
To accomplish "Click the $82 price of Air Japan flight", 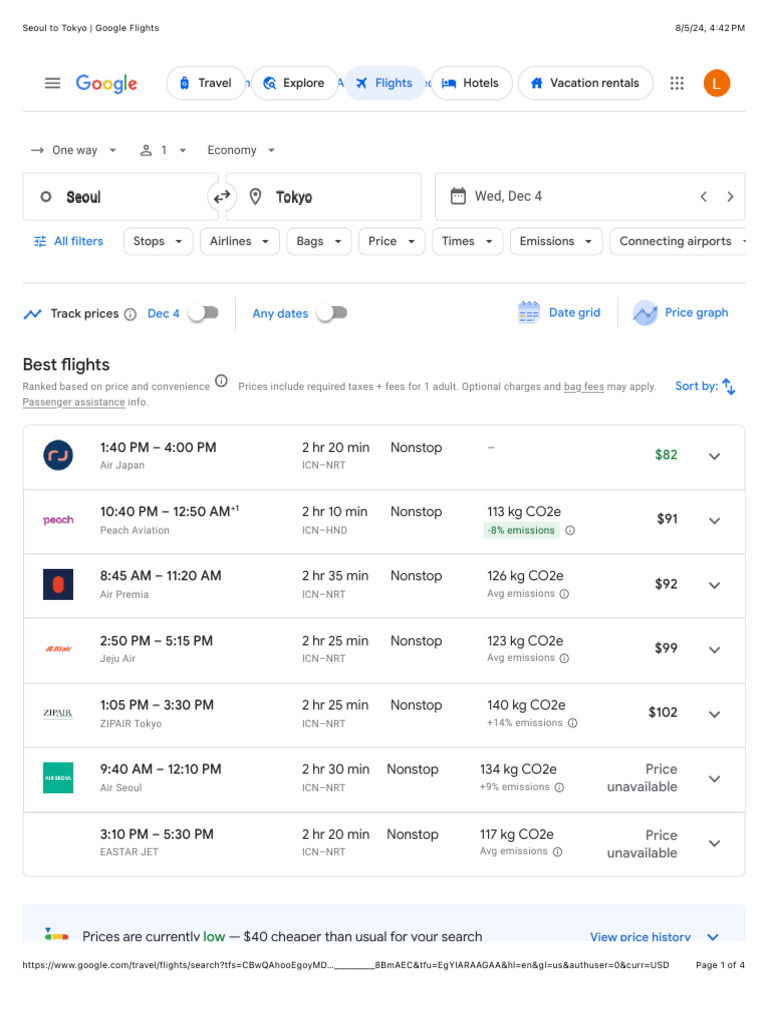I will coord(666,455).
